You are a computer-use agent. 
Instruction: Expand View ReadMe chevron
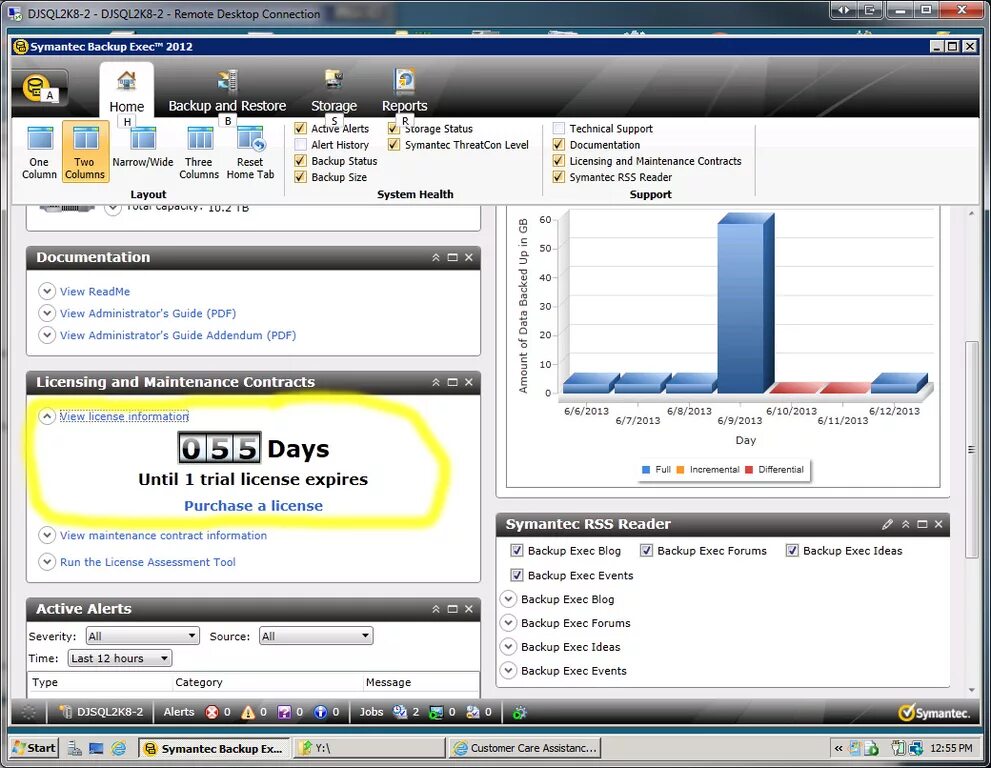pos(47,291)
